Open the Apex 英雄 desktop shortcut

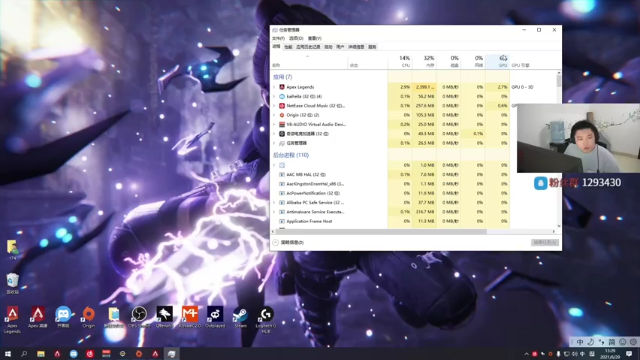pyautogui.click(x=38, y=317)
